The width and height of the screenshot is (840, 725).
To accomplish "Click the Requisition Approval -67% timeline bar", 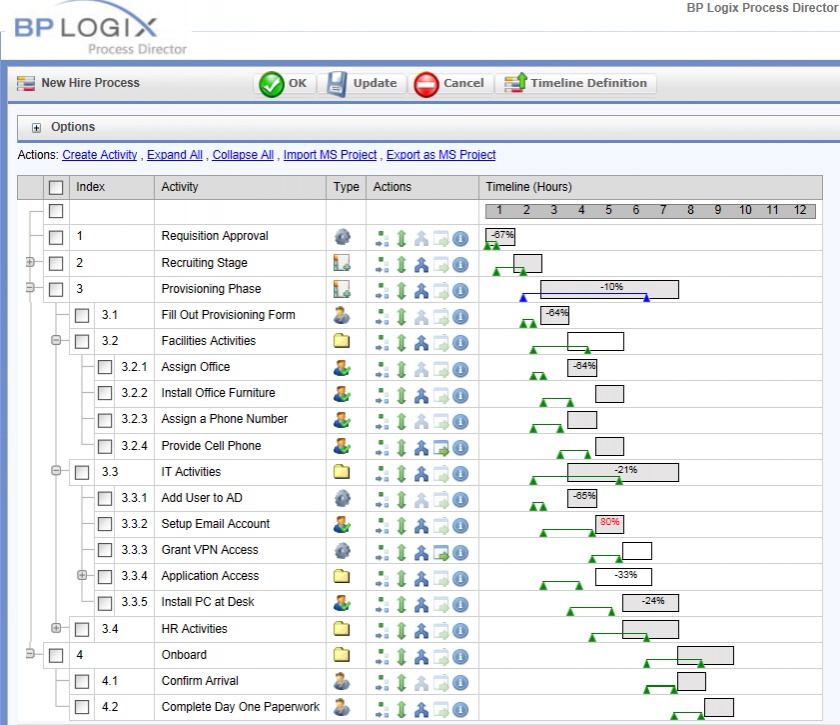I will click(x=500, y=236).
